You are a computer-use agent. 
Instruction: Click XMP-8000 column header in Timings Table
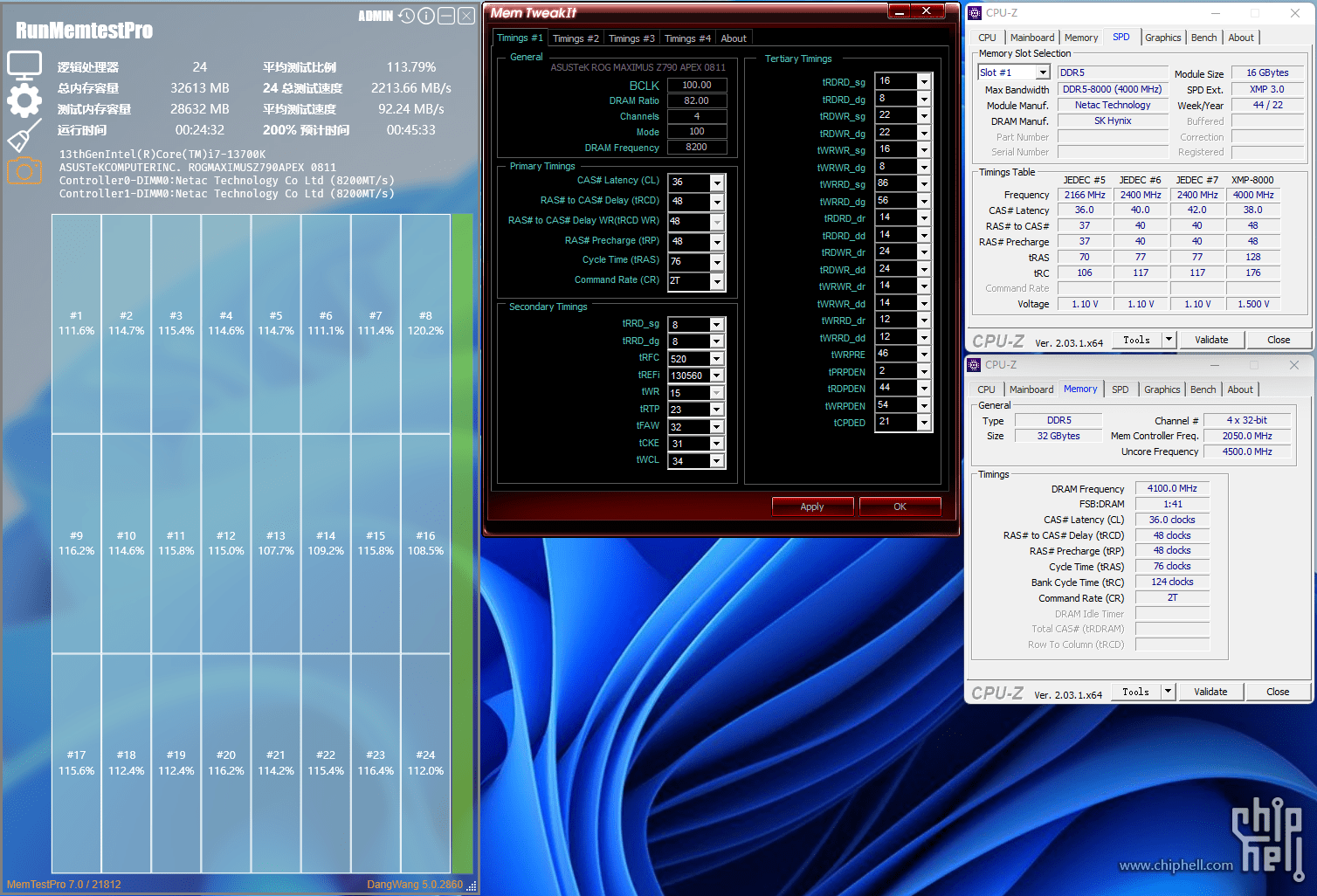[x=1252, y=180]
